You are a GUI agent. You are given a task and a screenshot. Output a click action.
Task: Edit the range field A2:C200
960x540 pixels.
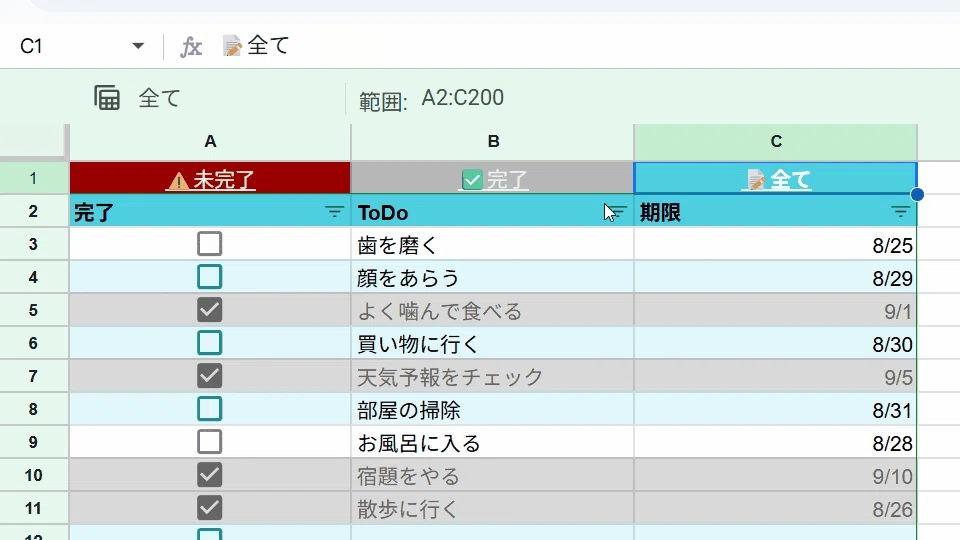point(462,98)
